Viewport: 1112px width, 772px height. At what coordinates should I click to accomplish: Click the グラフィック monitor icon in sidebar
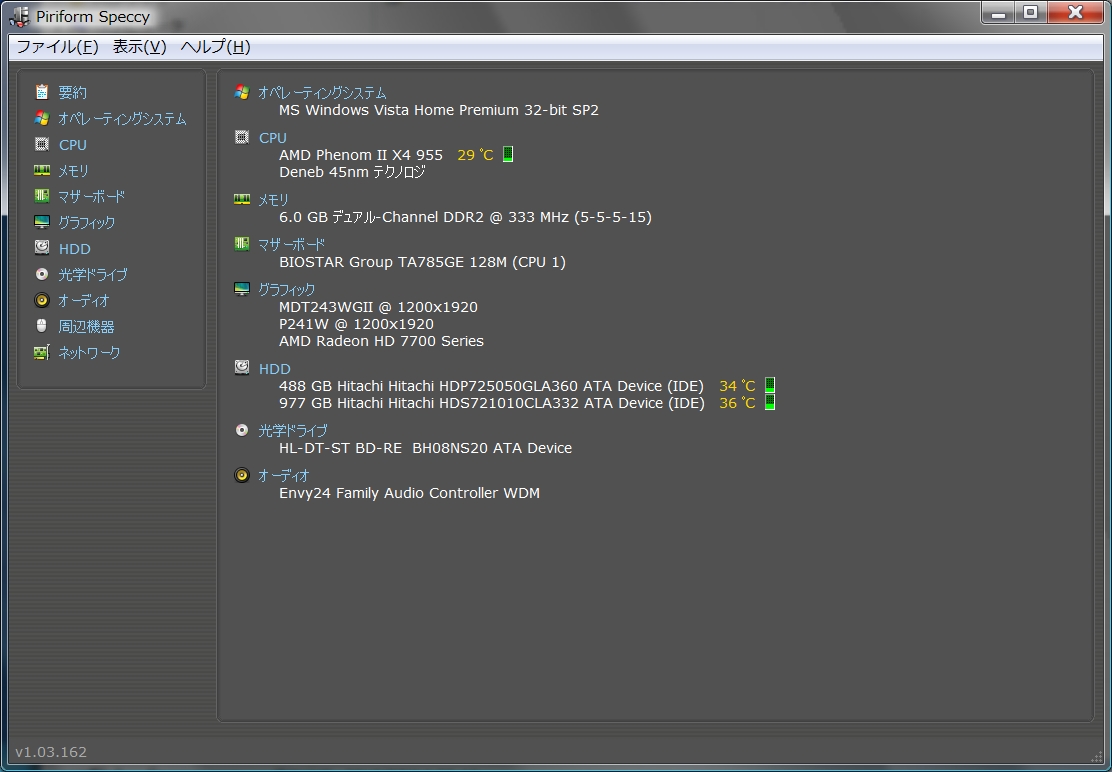tap(42, 222)
